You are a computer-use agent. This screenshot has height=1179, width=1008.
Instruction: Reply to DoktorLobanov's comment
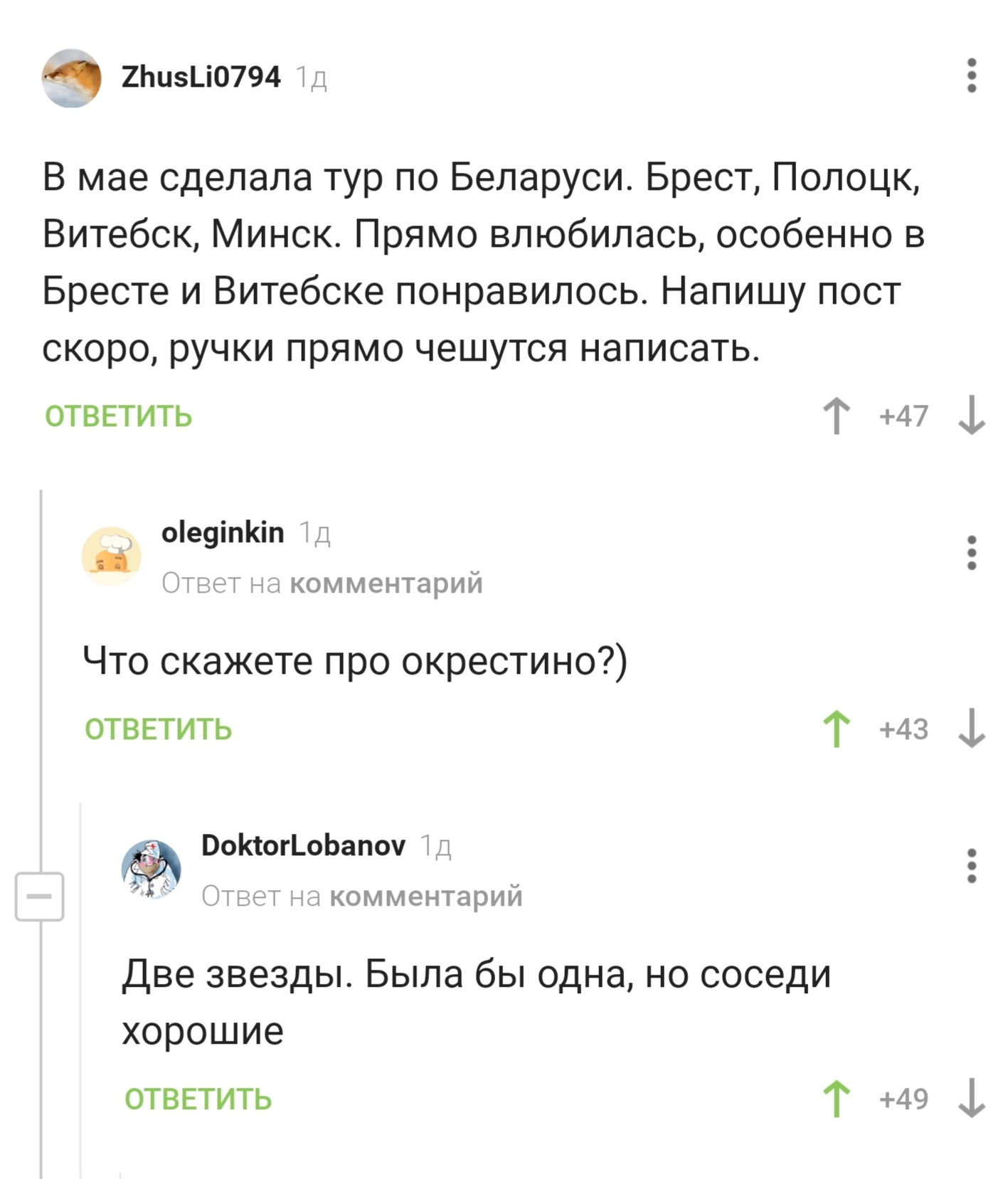pos(198,1099)
